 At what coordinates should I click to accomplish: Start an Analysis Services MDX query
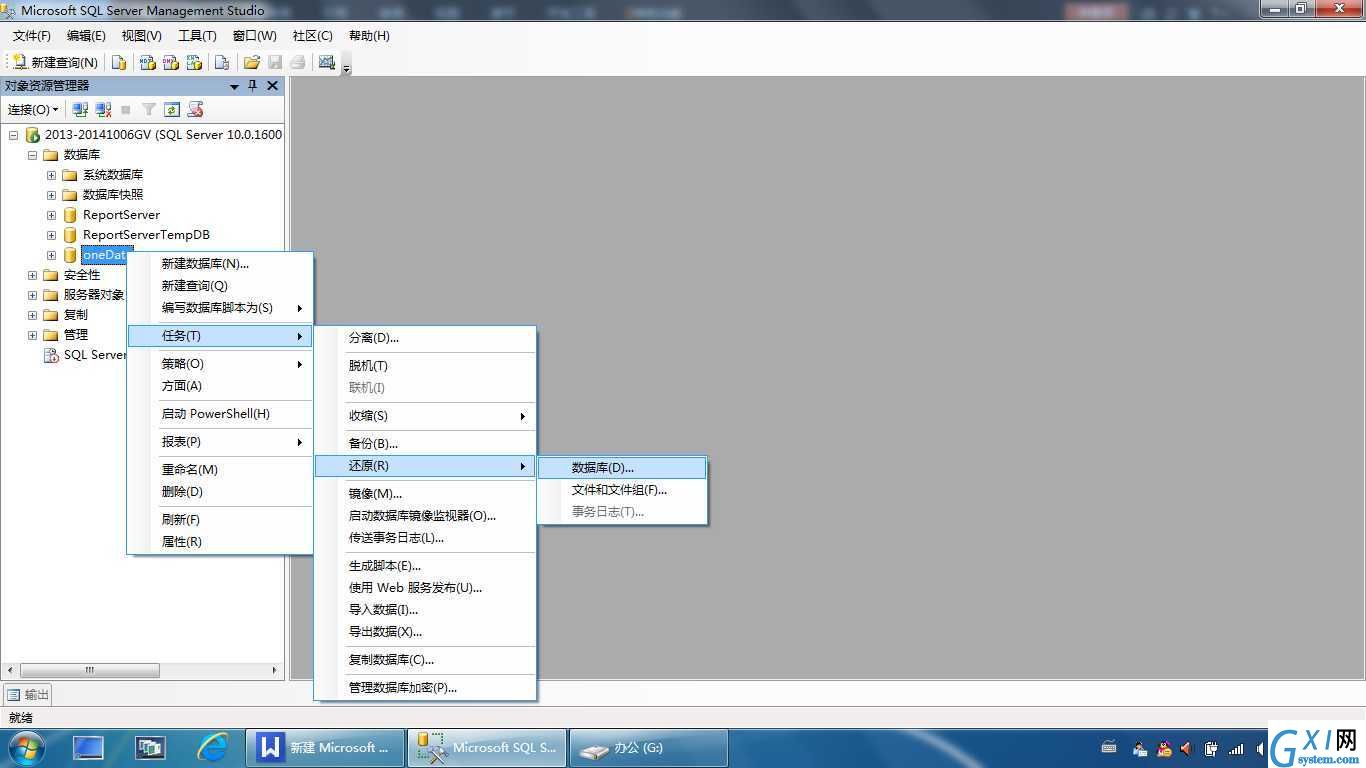(148, 62)
